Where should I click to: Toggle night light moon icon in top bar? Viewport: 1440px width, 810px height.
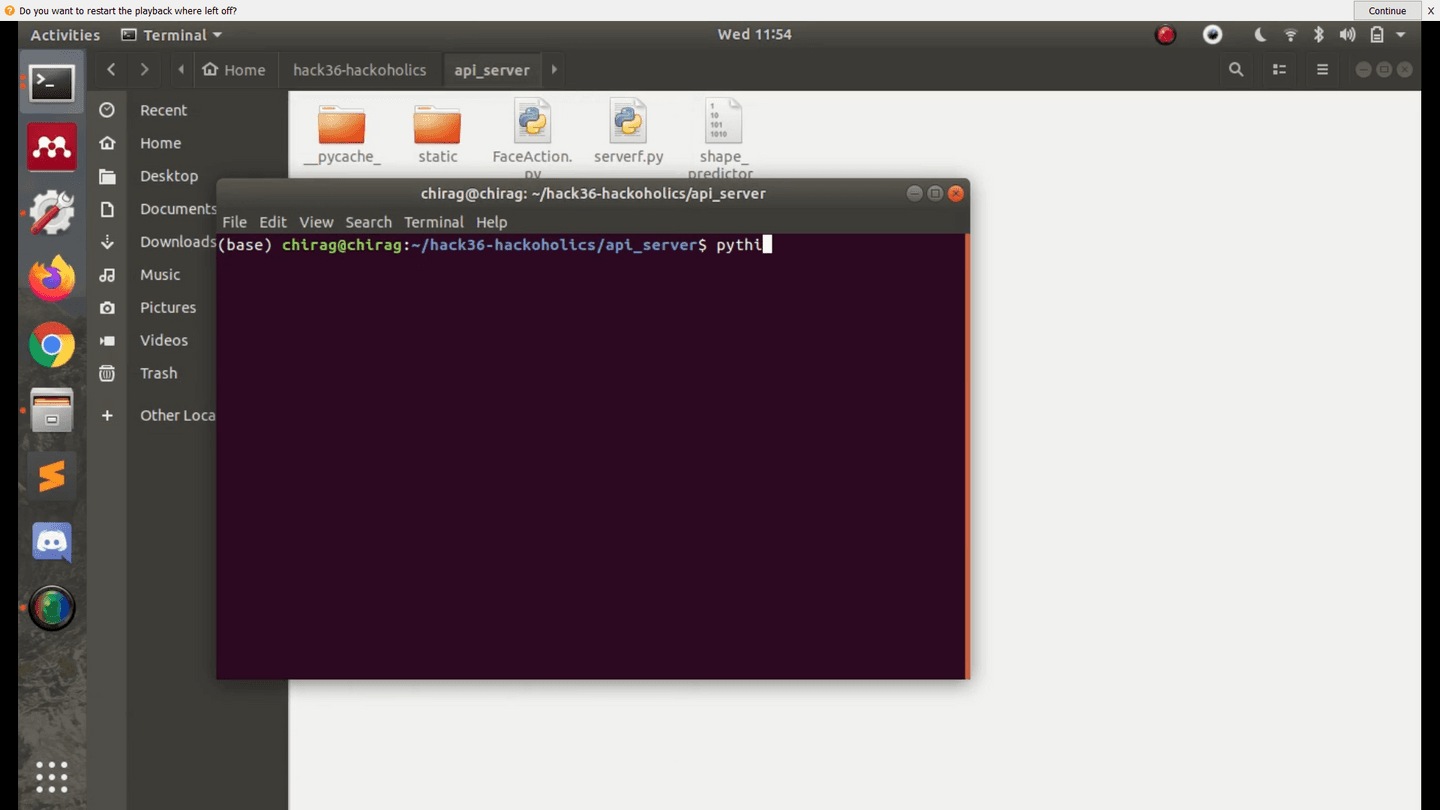coord(1260,35)
